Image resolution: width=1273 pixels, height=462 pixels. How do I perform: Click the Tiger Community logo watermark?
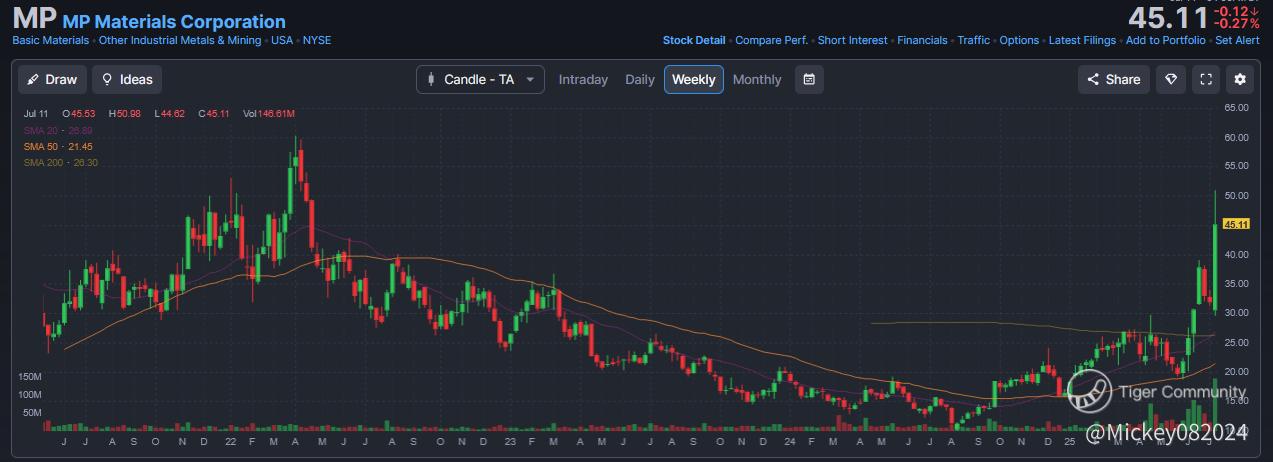[1089, 392]
